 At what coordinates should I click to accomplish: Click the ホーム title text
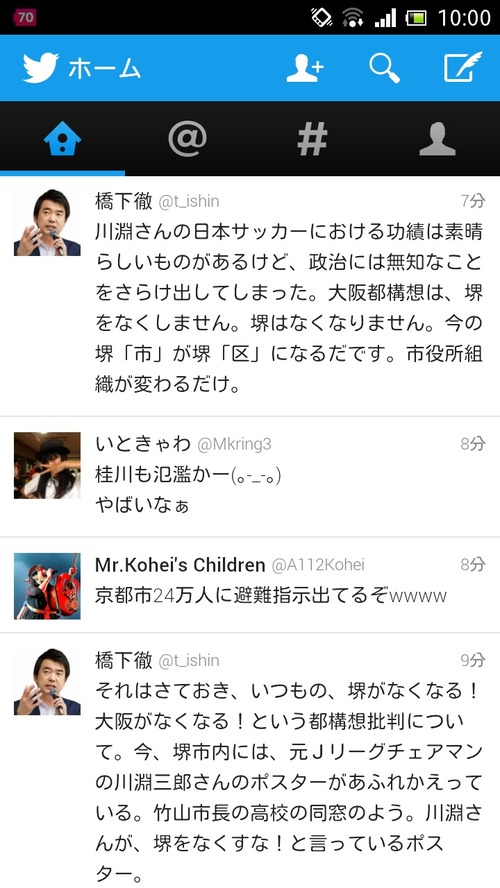pyautogui.click(x=104, y=69)
